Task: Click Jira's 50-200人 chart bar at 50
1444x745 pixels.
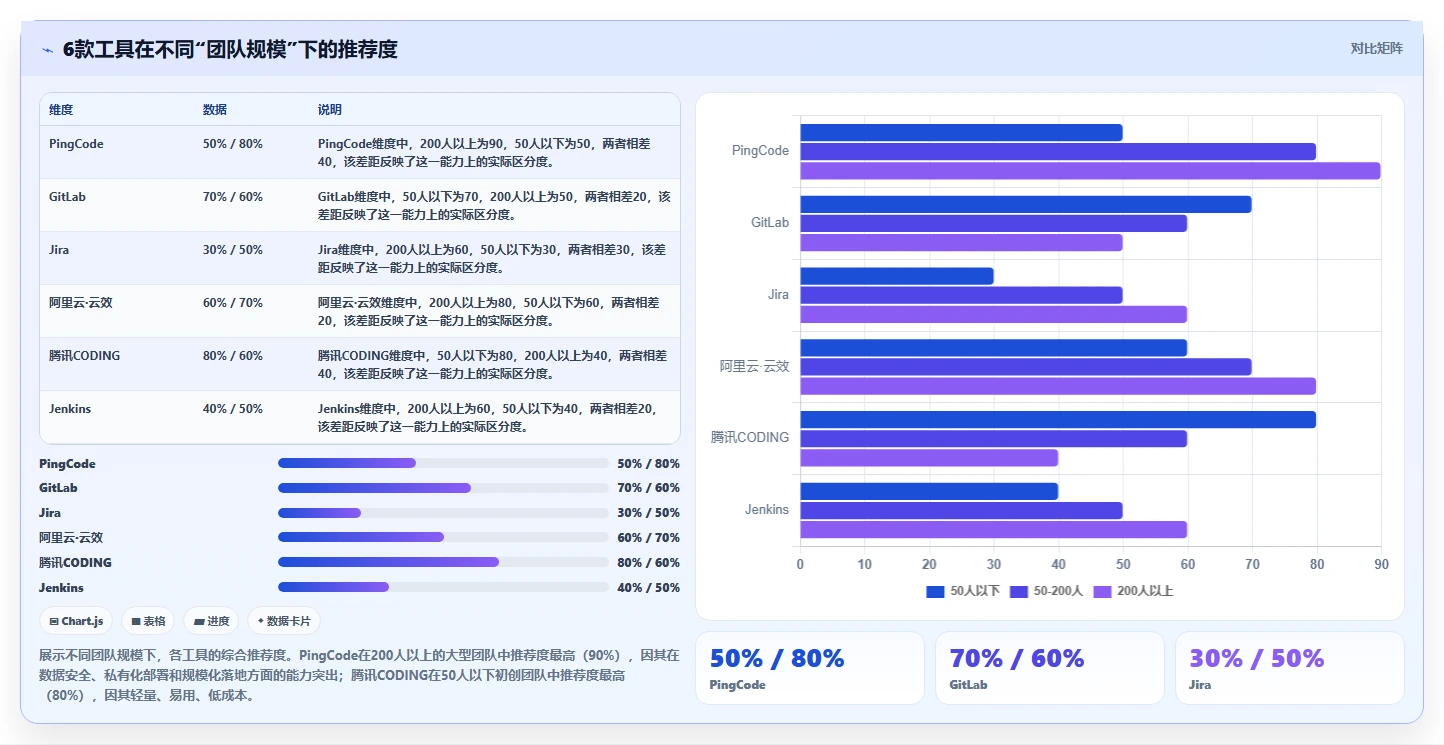Action: [x=961, y=295]
